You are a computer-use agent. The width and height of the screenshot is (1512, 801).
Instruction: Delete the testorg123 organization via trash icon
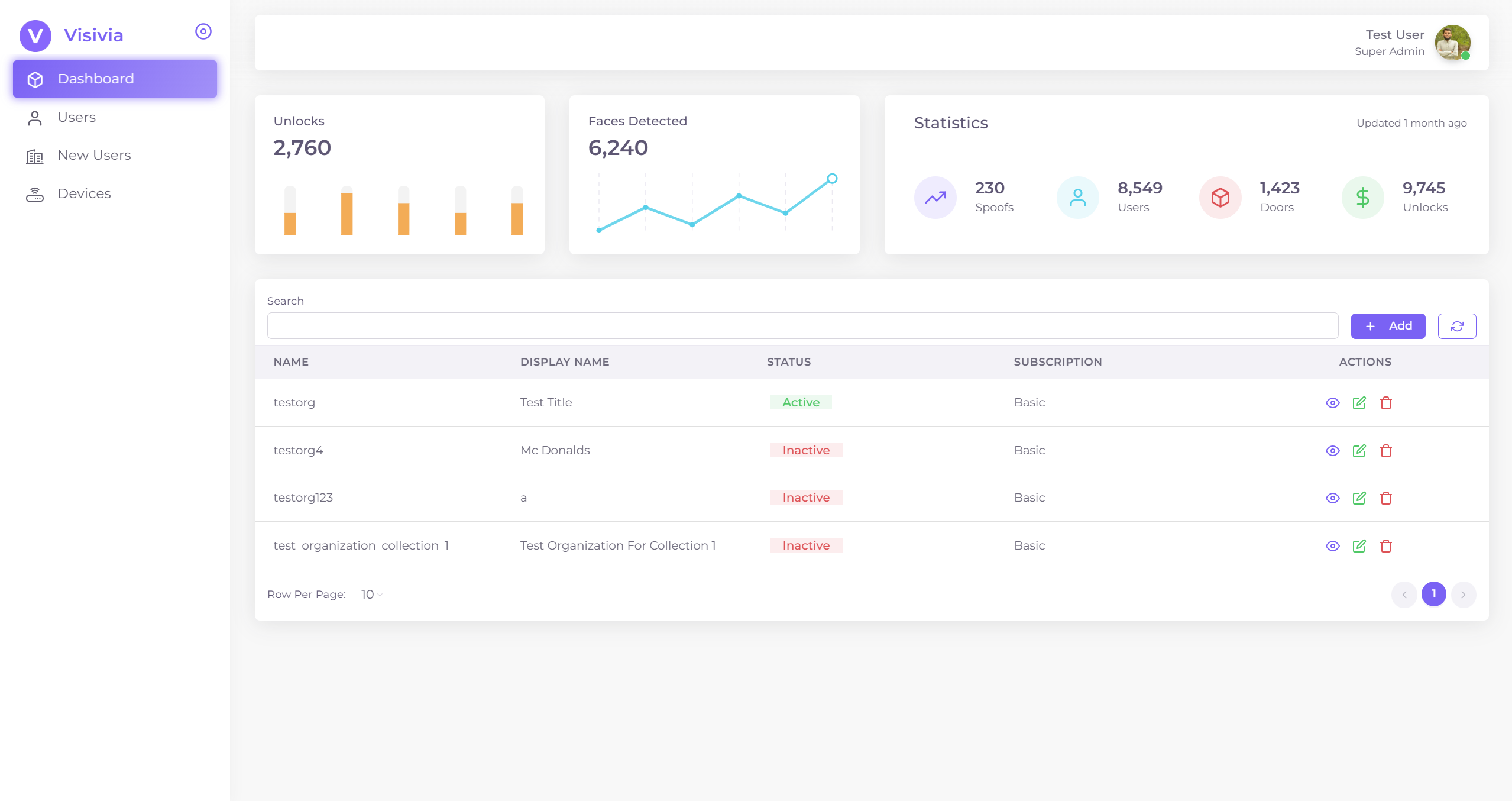click(x=1385, y=498)
